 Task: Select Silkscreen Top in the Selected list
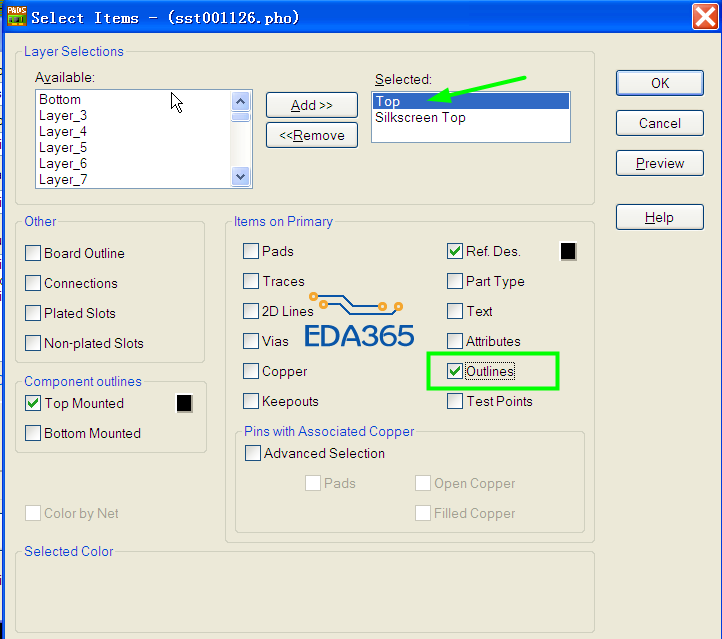click(x=471, y=117)
